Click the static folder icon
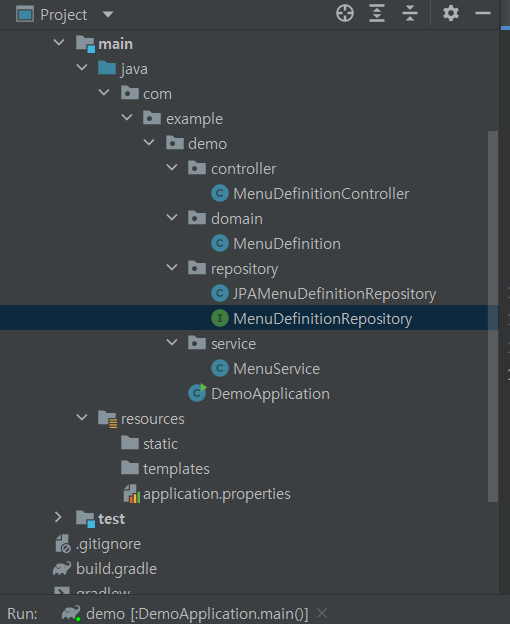The height and width of the screenshot is (624, 510). pos(130,443)
